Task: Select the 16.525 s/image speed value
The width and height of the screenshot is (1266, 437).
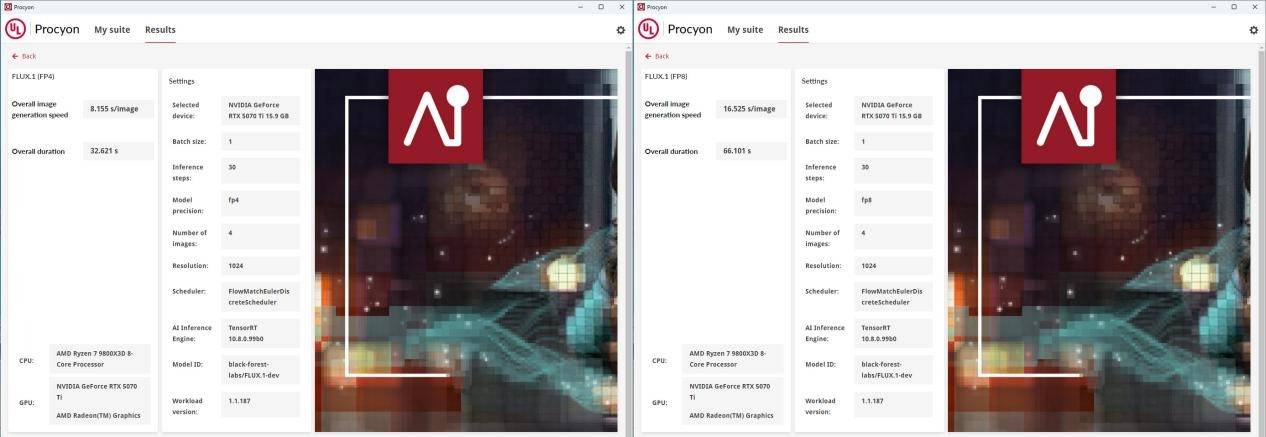Action: [751, 108]
